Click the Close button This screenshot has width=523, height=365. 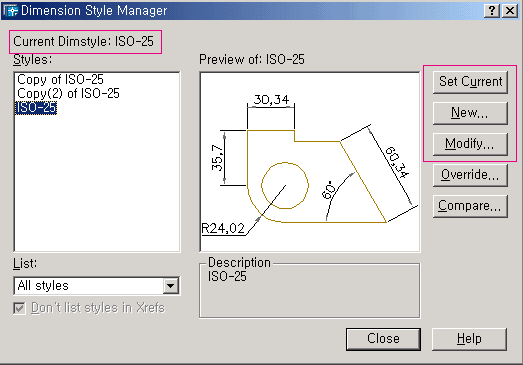coord(383,339)
